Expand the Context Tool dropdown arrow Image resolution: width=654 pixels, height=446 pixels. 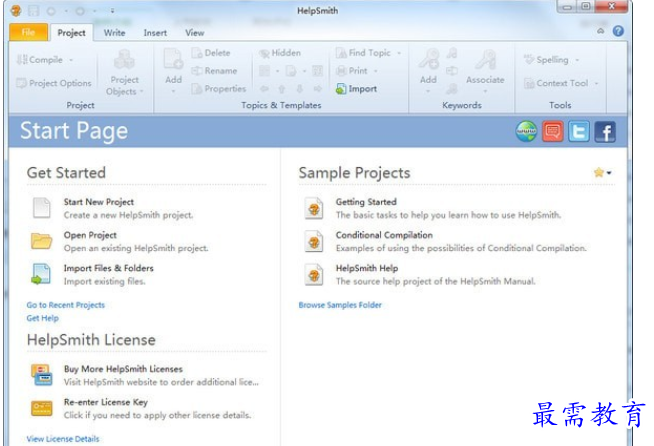click(596, 83)
